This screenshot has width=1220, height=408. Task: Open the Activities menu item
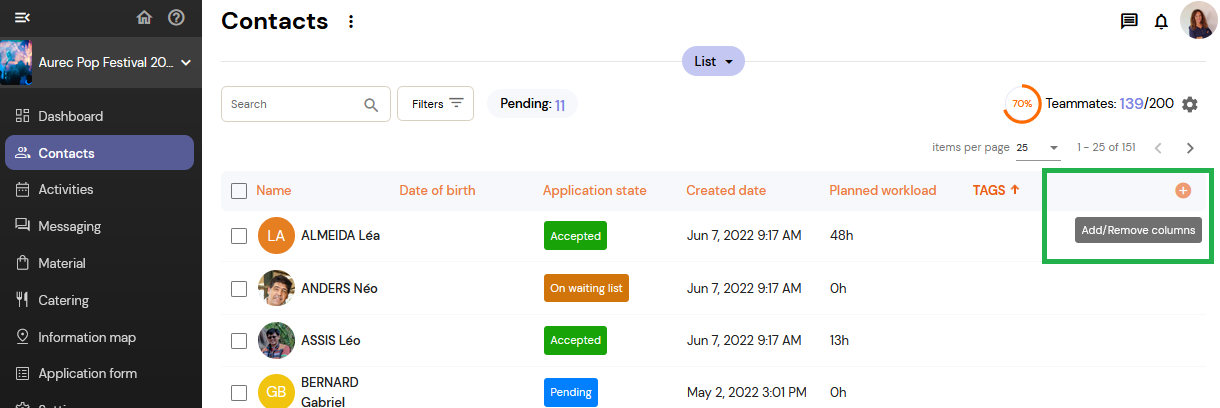tap(99, 189)
